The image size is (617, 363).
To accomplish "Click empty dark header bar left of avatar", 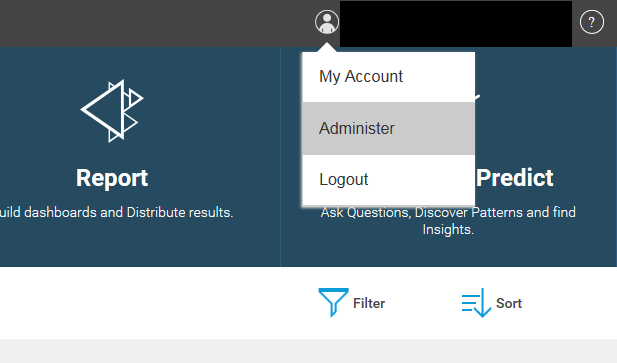I will [157, 24].
